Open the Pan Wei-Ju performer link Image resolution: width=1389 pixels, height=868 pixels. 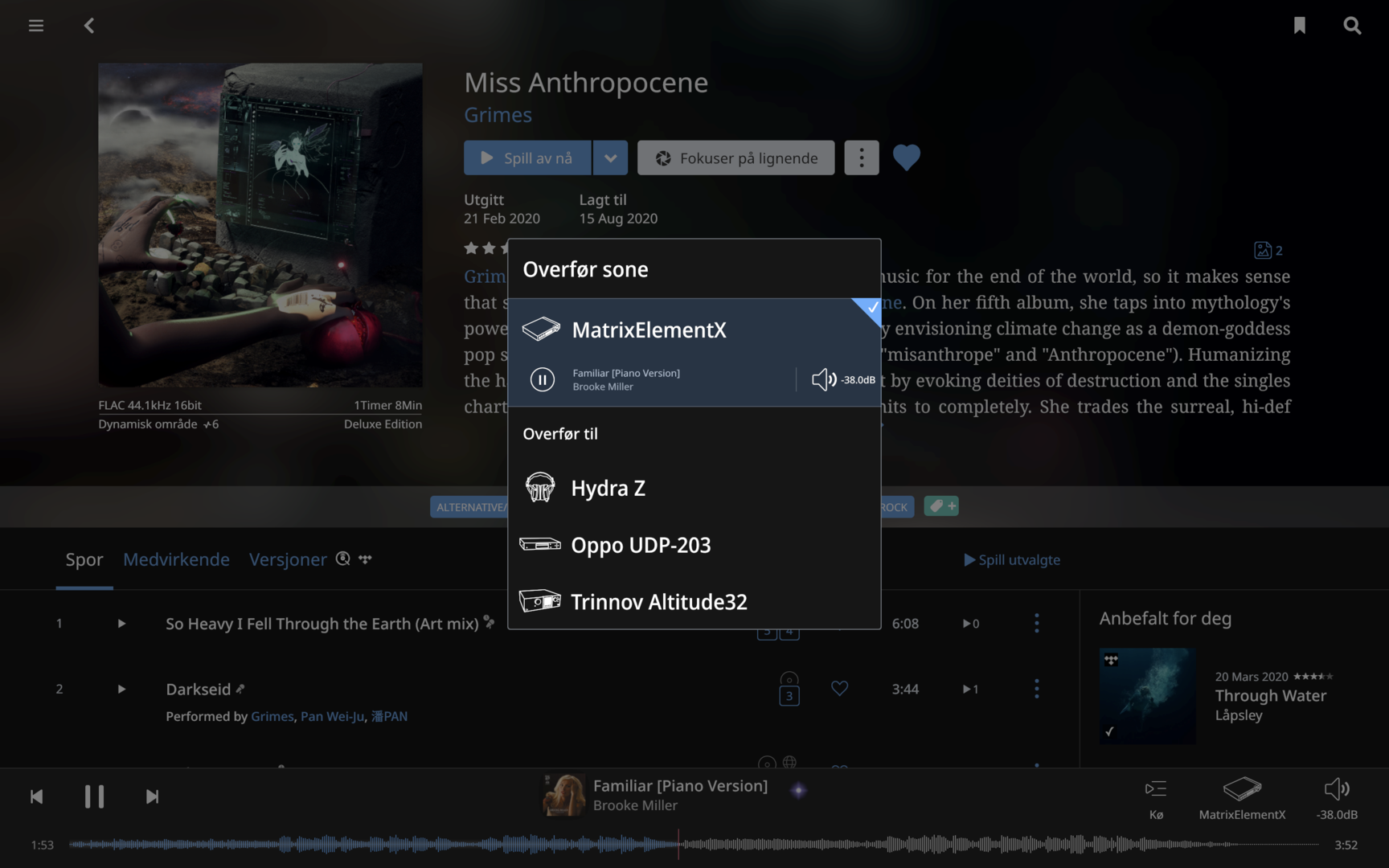click(x=332, y=716)
